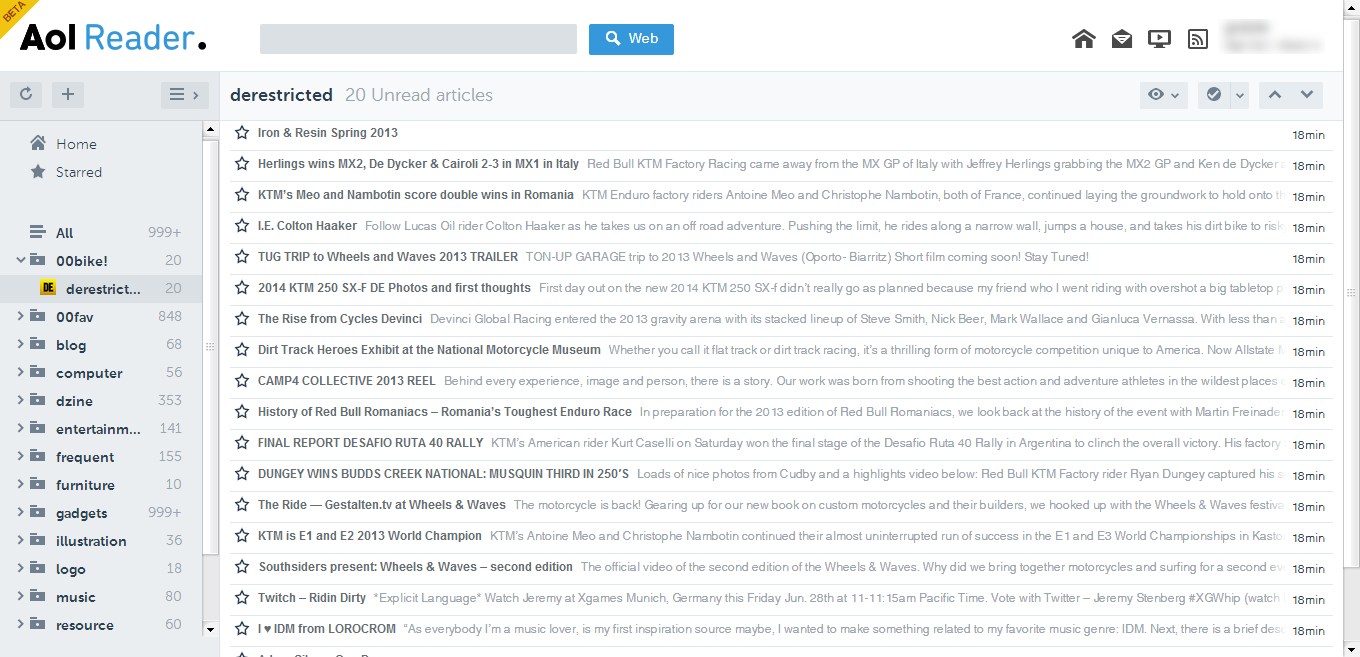1360x657 pixels.
Task: Add a new subscription with the plus icon
Action: click(x=67, y=94)
